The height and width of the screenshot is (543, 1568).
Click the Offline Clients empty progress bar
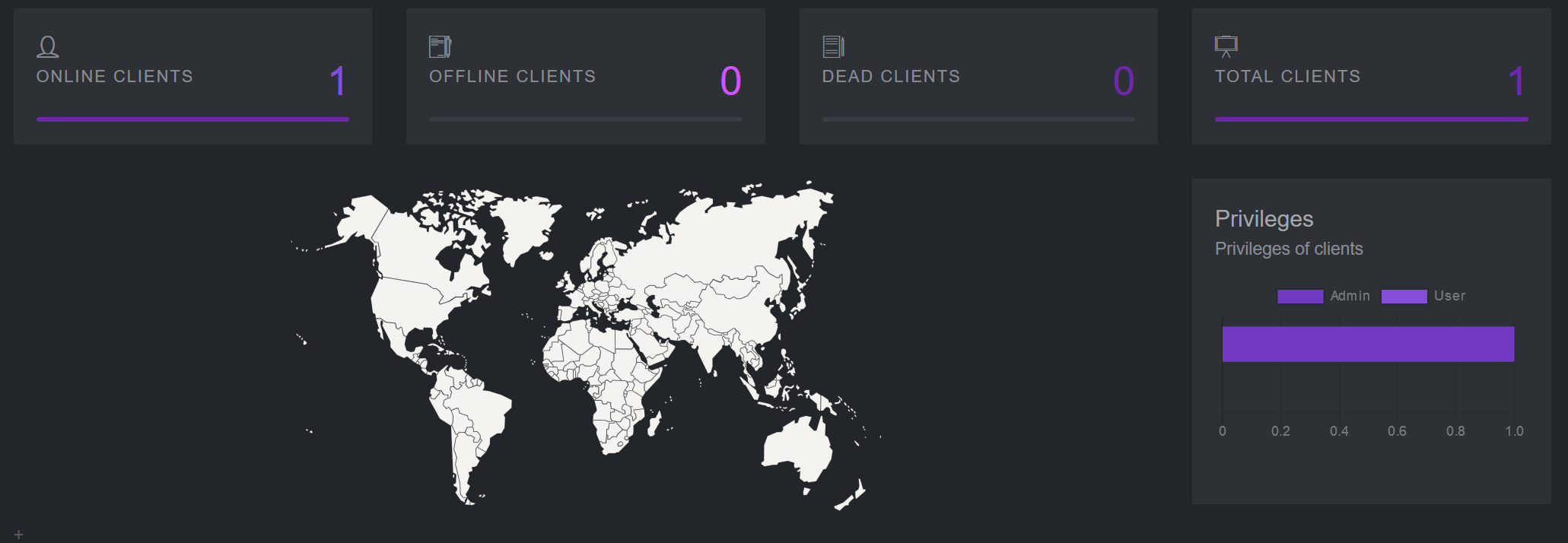pyautogui.click(x=585, y=119)
